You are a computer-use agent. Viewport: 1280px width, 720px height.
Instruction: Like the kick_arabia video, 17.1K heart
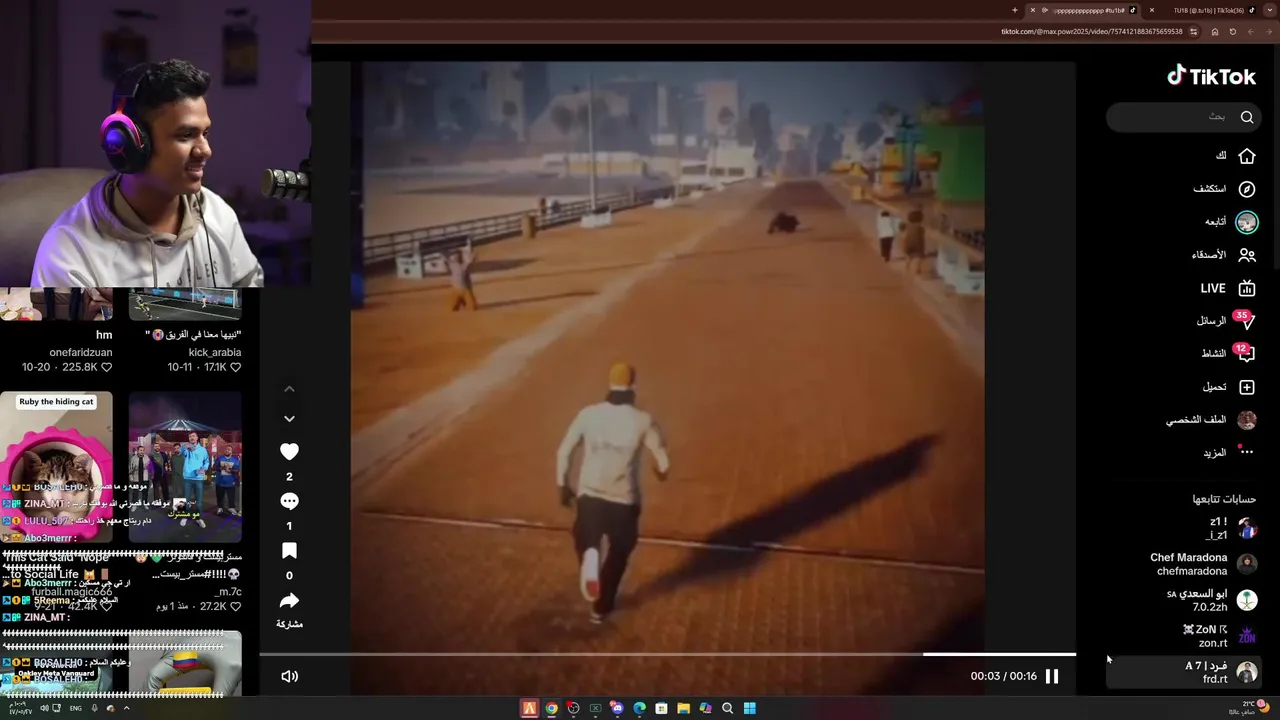coord(236,368)
